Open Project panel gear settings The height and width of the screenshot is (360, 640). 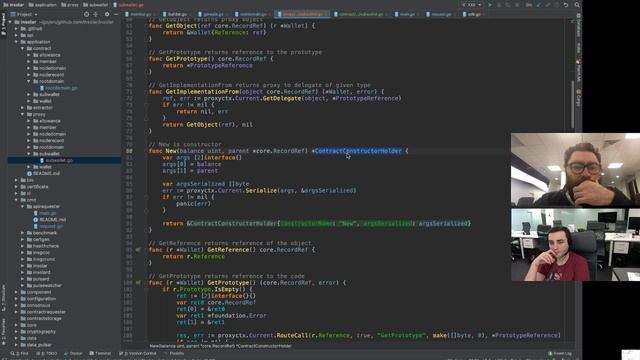(107, 14)
